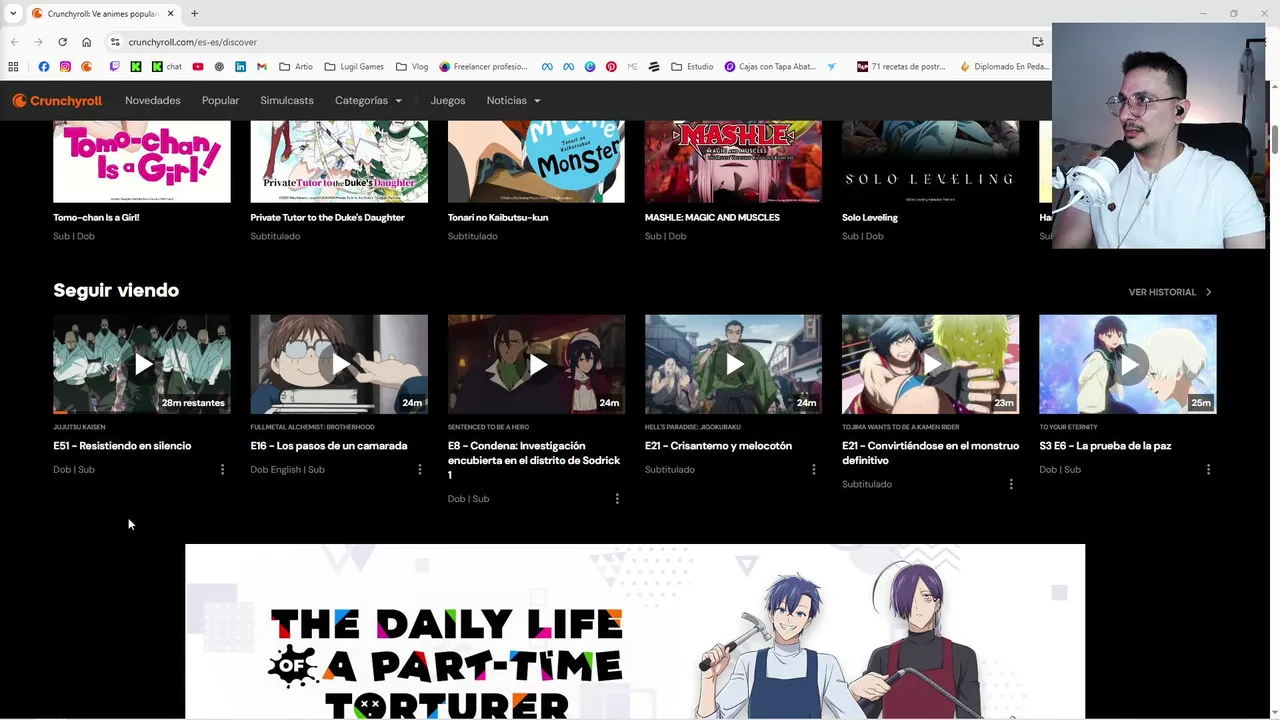Reload the page with the browser refresh icon
The height and width of the screenshot is (720, 1280).
[62, 42]
